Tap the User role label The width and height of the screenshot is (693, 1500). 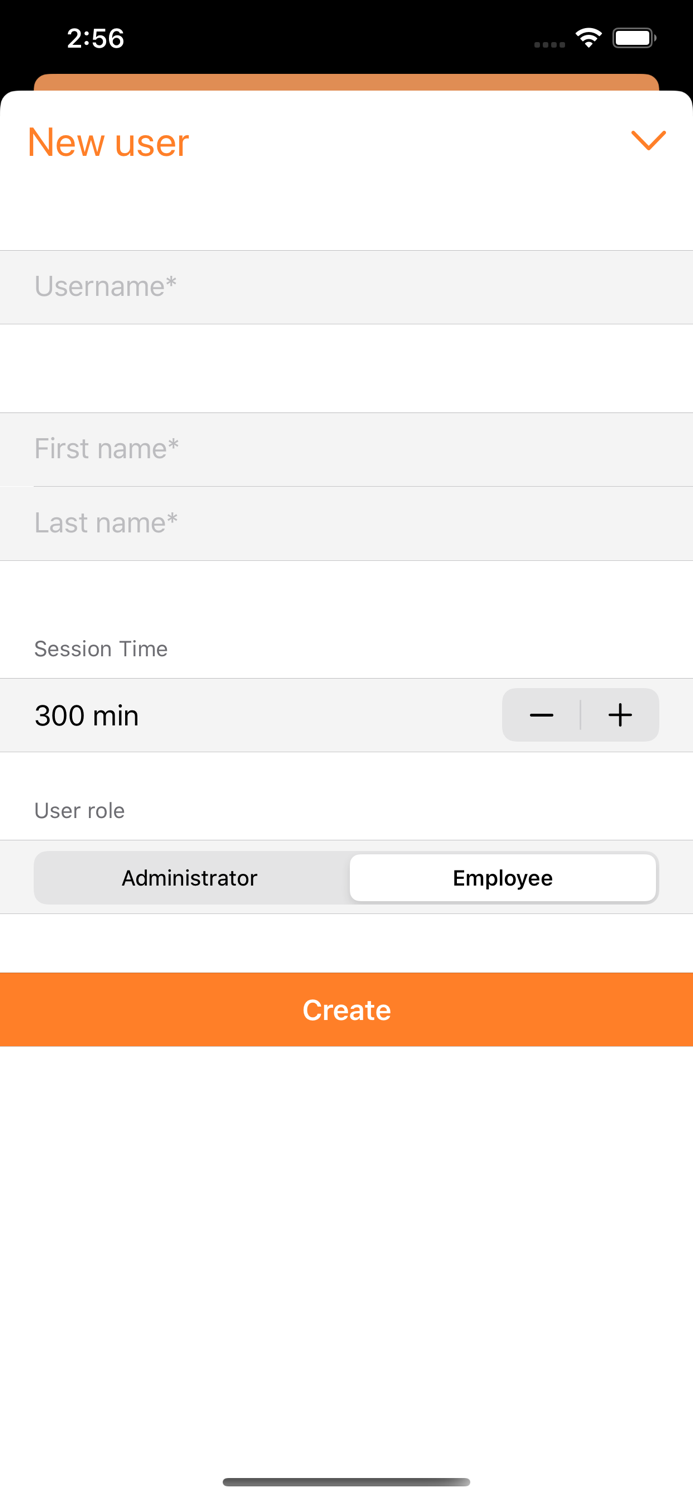pyautogui.click(x=79, y=810)
